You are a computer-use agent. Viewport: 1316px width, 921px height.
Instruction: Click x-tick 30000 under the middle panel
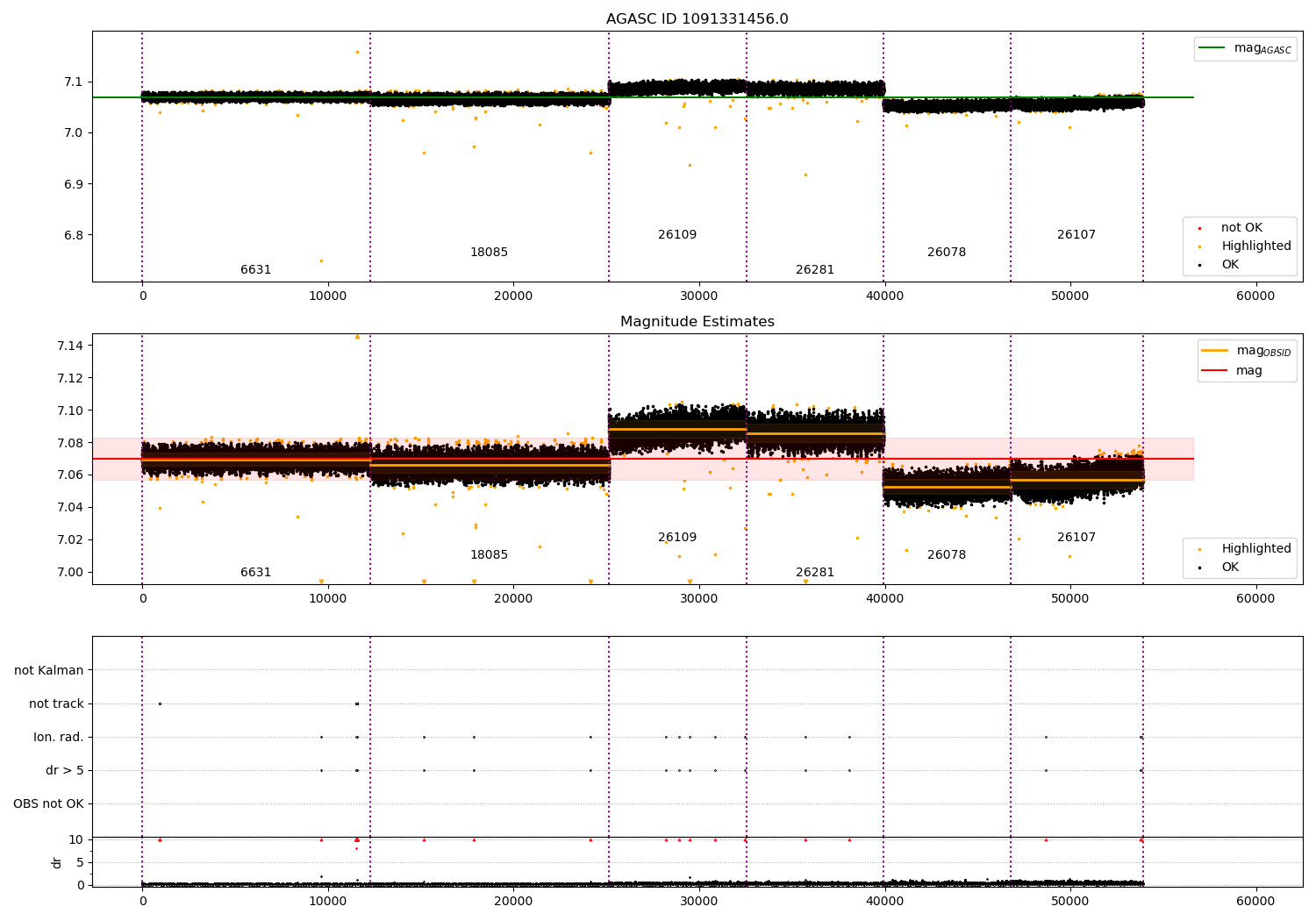699,599
